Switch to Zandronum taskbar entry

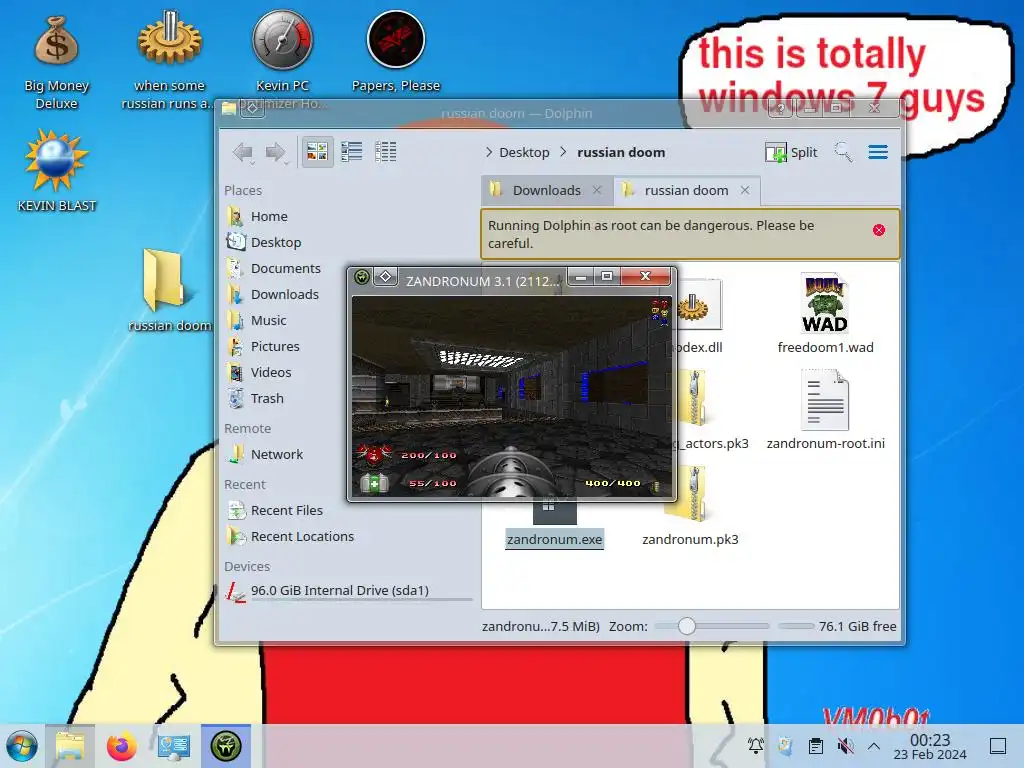pyautogui.click(x=226, y=746)
